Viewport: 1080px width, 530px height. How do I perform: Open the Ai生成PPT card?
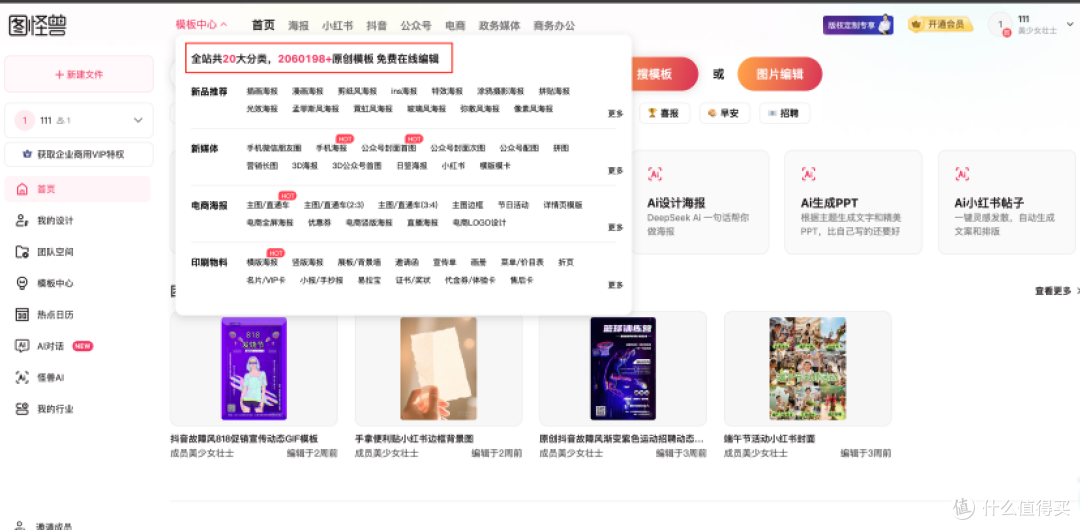(x=853, y=202)
